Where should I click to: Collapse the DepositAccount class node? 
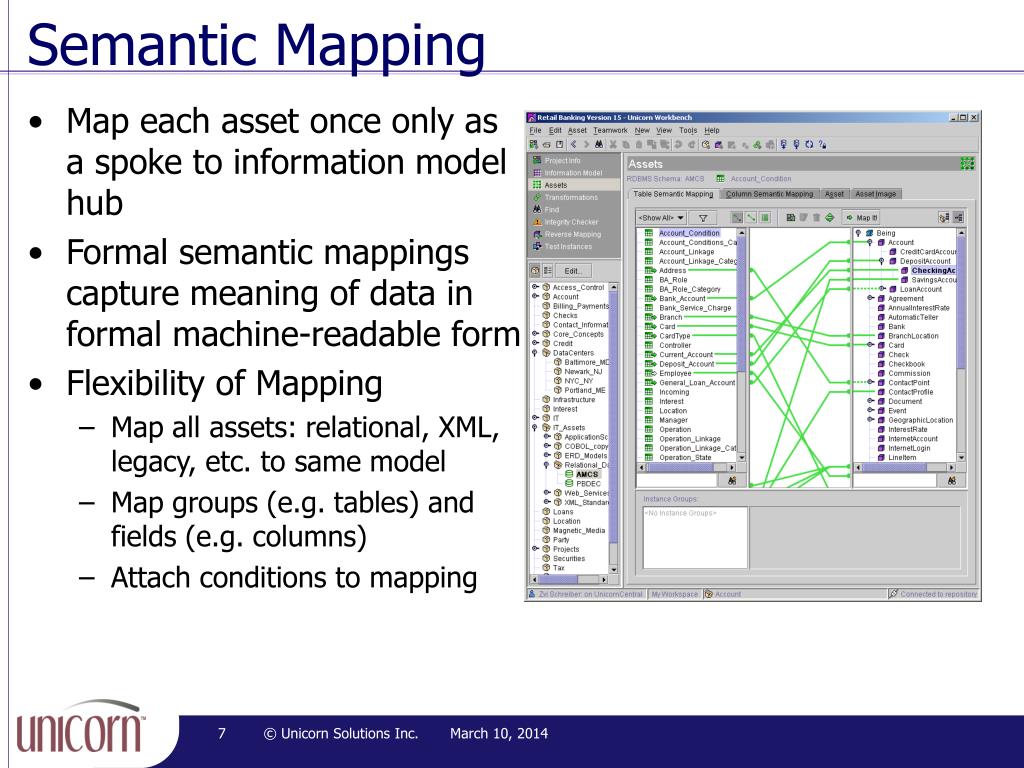[x=881, y=261]
